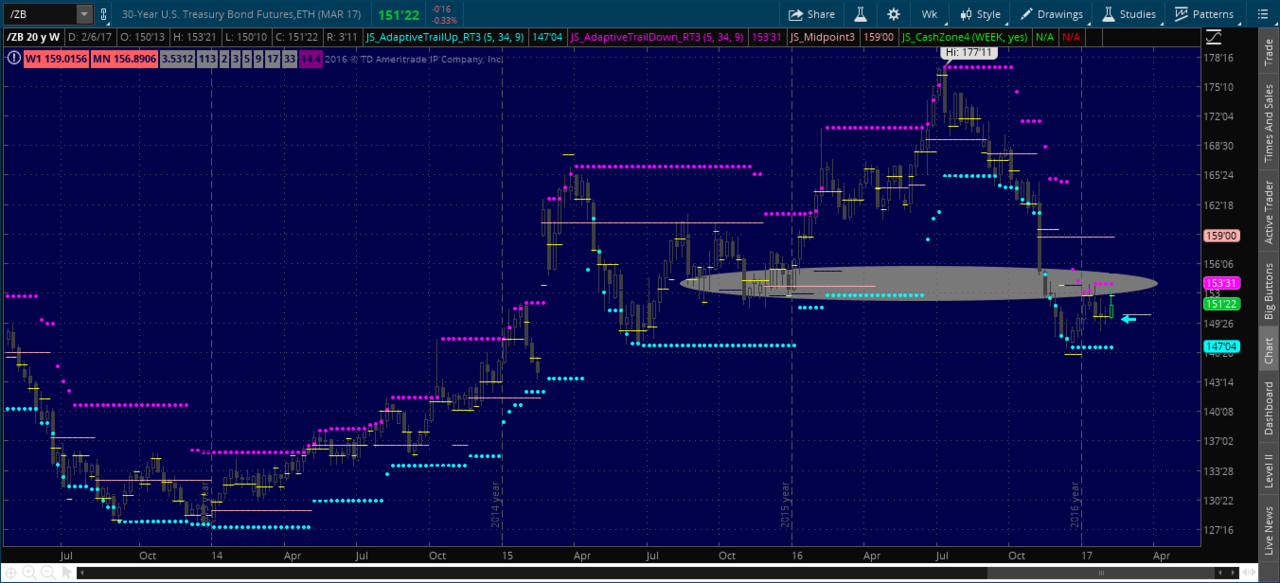Click the 159'00 price axis tag

pyautogui.click(x=1223, y=236)
